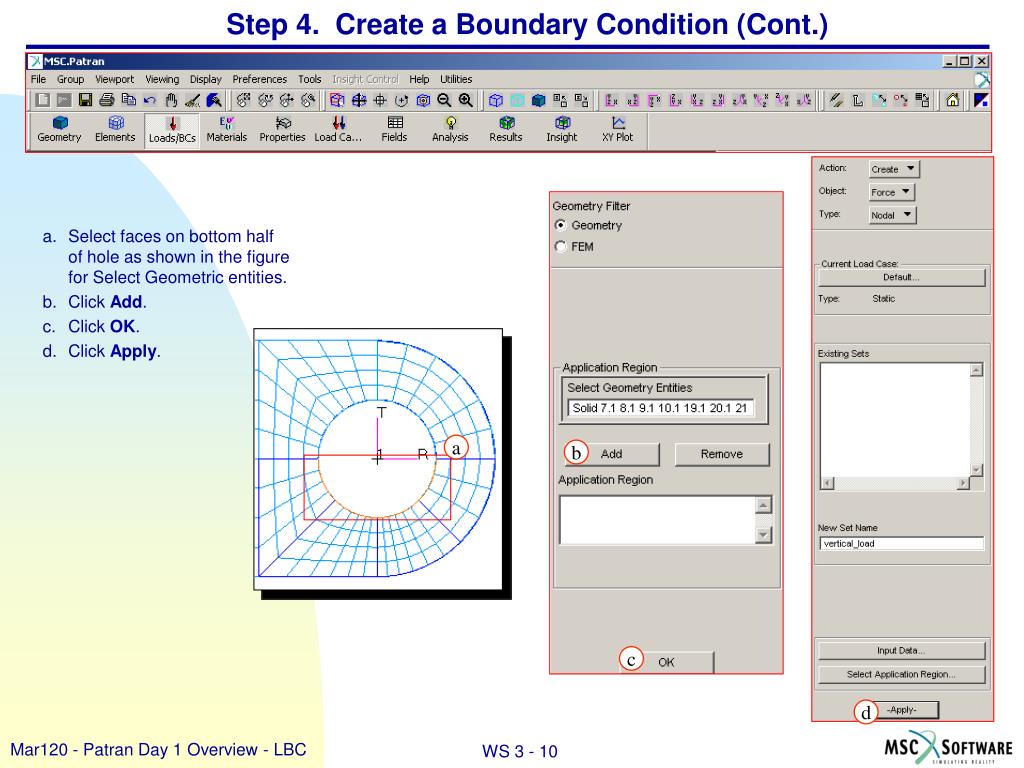Open the Preferences menu

259,79
